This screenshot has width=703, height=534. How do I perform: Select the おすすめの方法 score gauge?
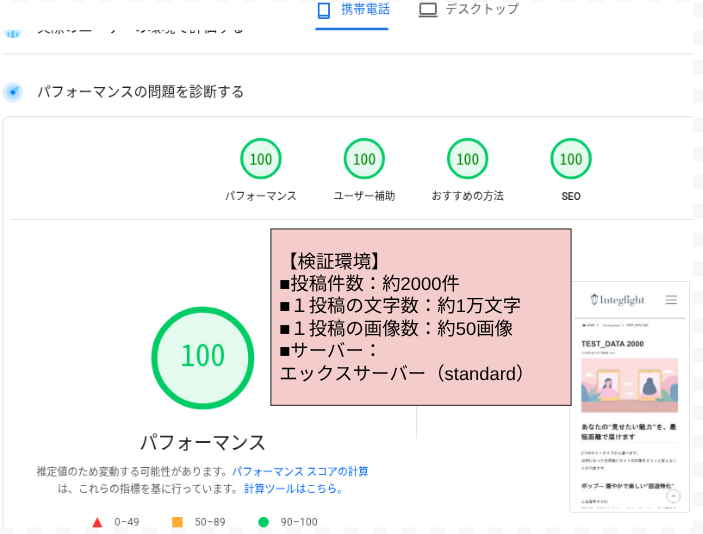(467, 160)
